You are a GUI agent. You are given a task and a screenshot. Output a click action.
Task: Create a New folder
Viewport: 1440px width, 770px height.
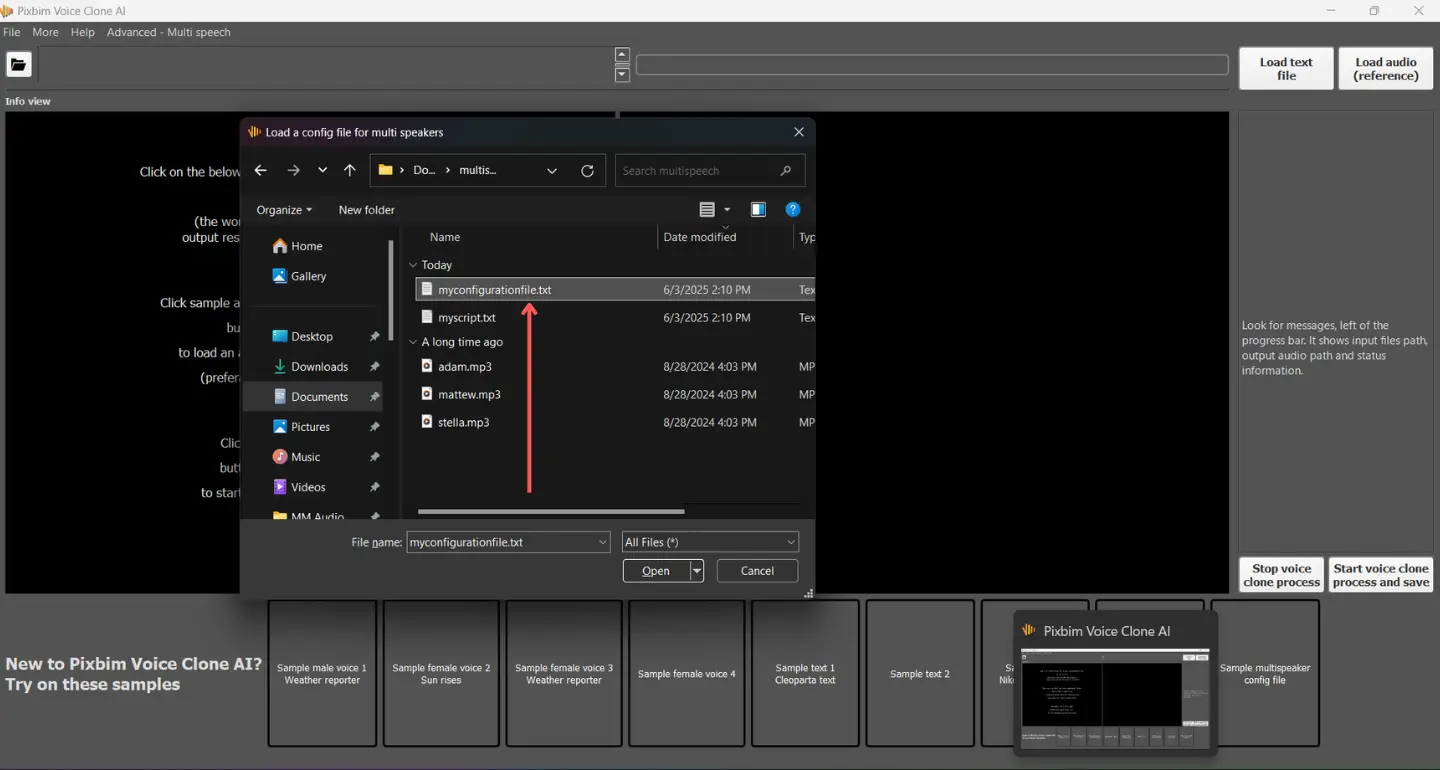point(366,210)
